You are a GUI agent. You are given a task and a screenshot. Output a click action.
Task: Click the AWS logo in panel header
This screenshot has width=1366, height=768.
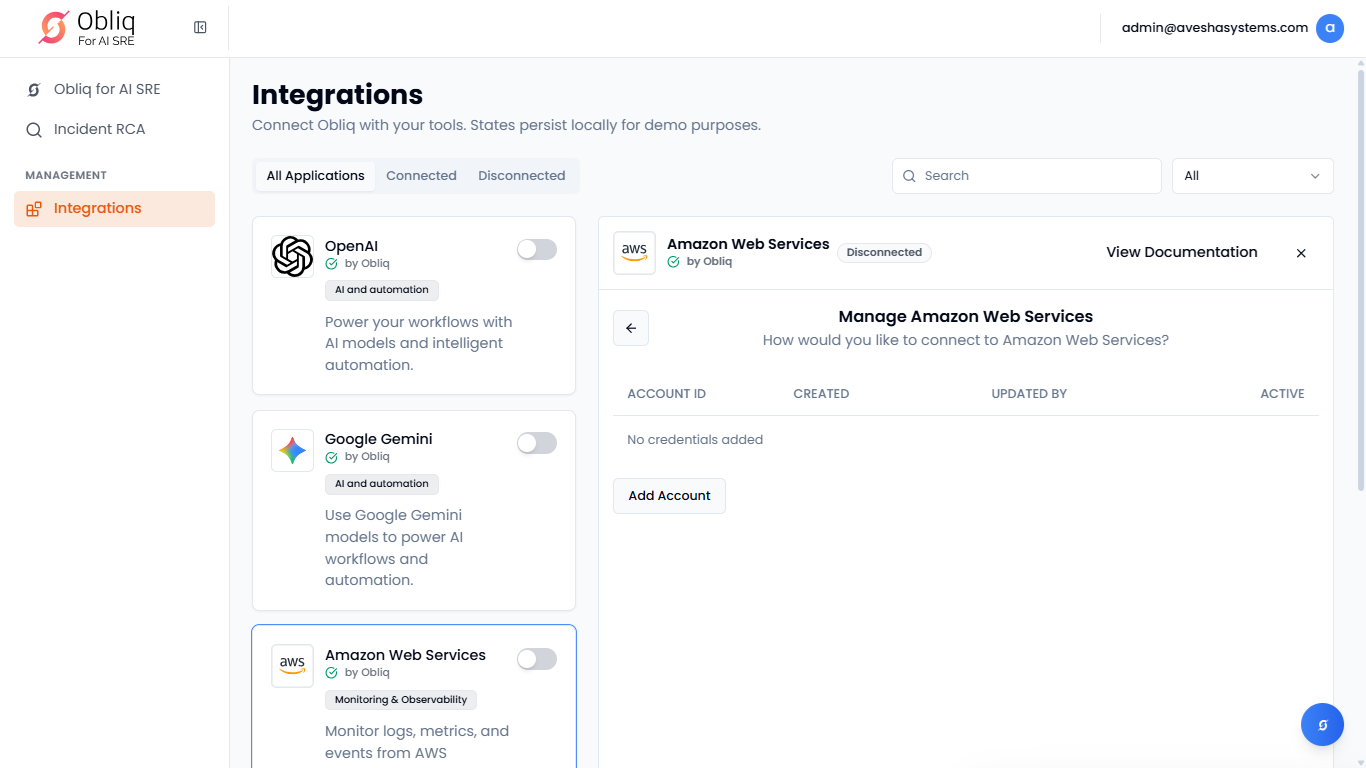pos(634,253)
